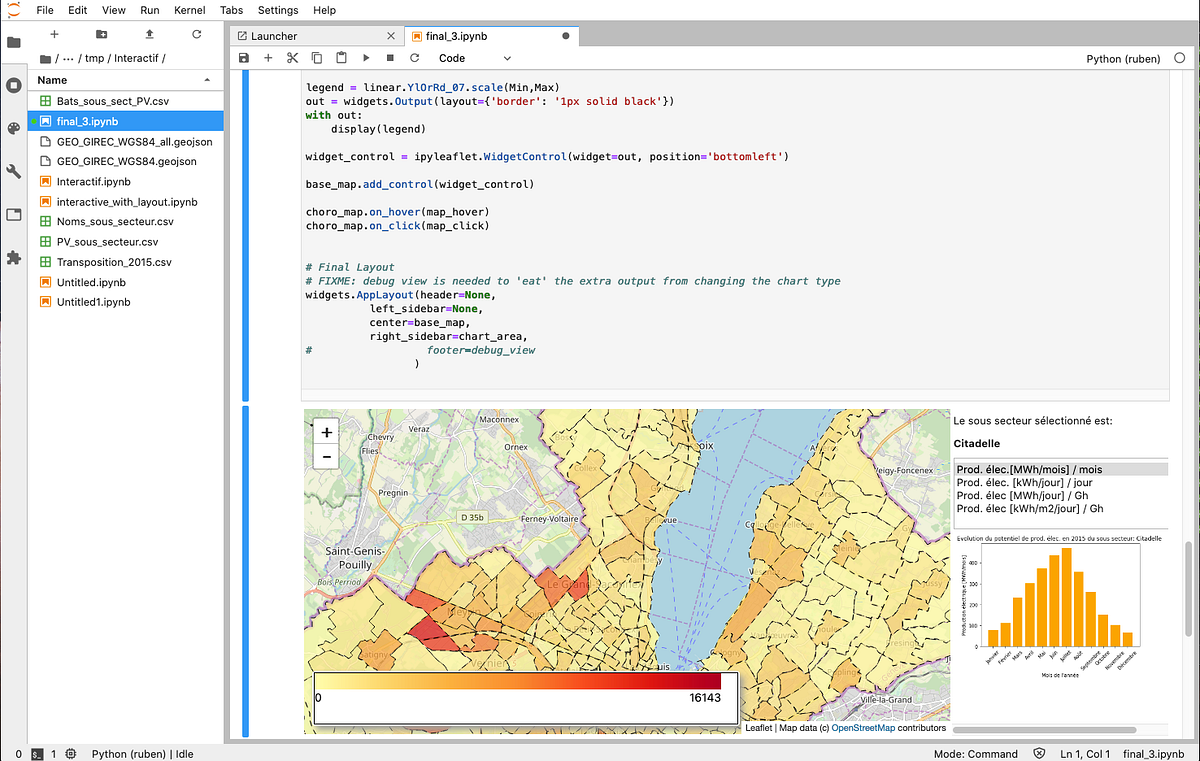This screenshot has height=761, width=1200.
Task: Open the running terminals and kernels panel
Action: click(x=13, y=84)
